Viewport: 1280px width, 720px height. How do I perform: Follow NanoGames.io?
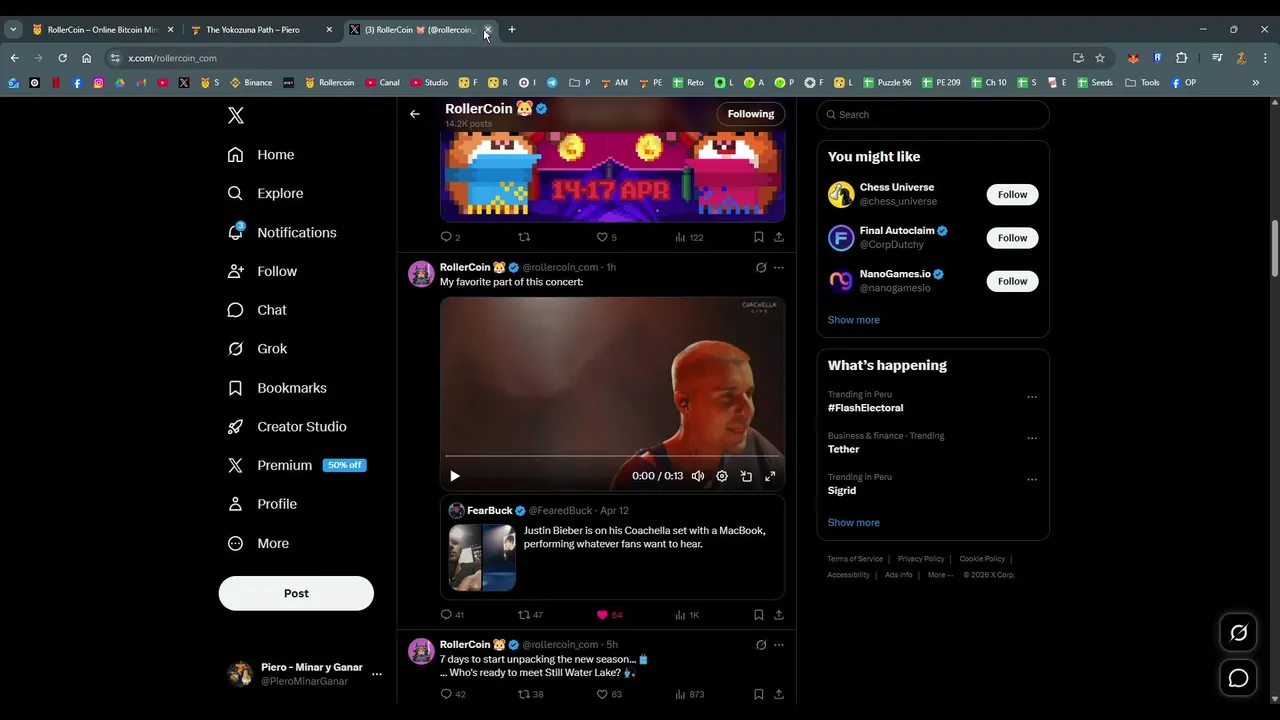pyautogui.click(x=1012, y=281)
